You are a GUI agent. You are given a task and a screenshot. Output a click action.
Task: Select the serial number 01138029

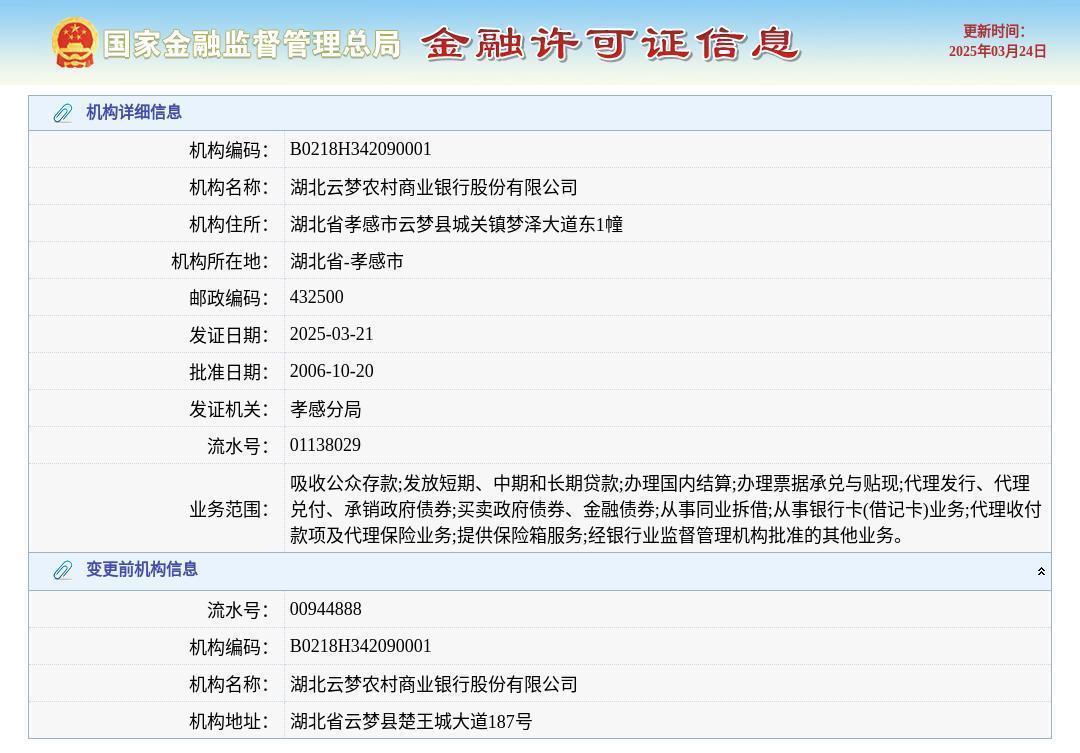325,445
